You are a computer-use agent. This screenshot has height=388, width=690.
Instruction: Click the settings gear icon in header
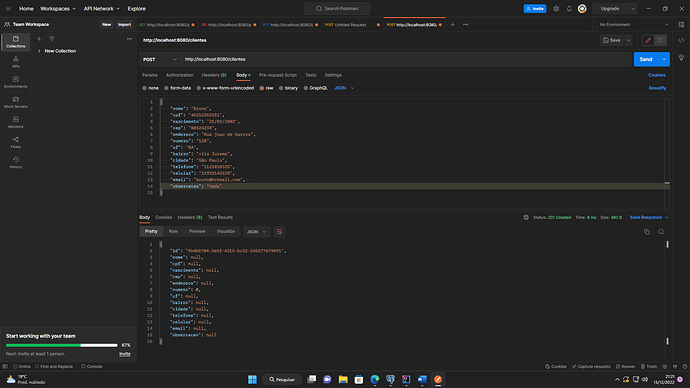click(556, 9)
